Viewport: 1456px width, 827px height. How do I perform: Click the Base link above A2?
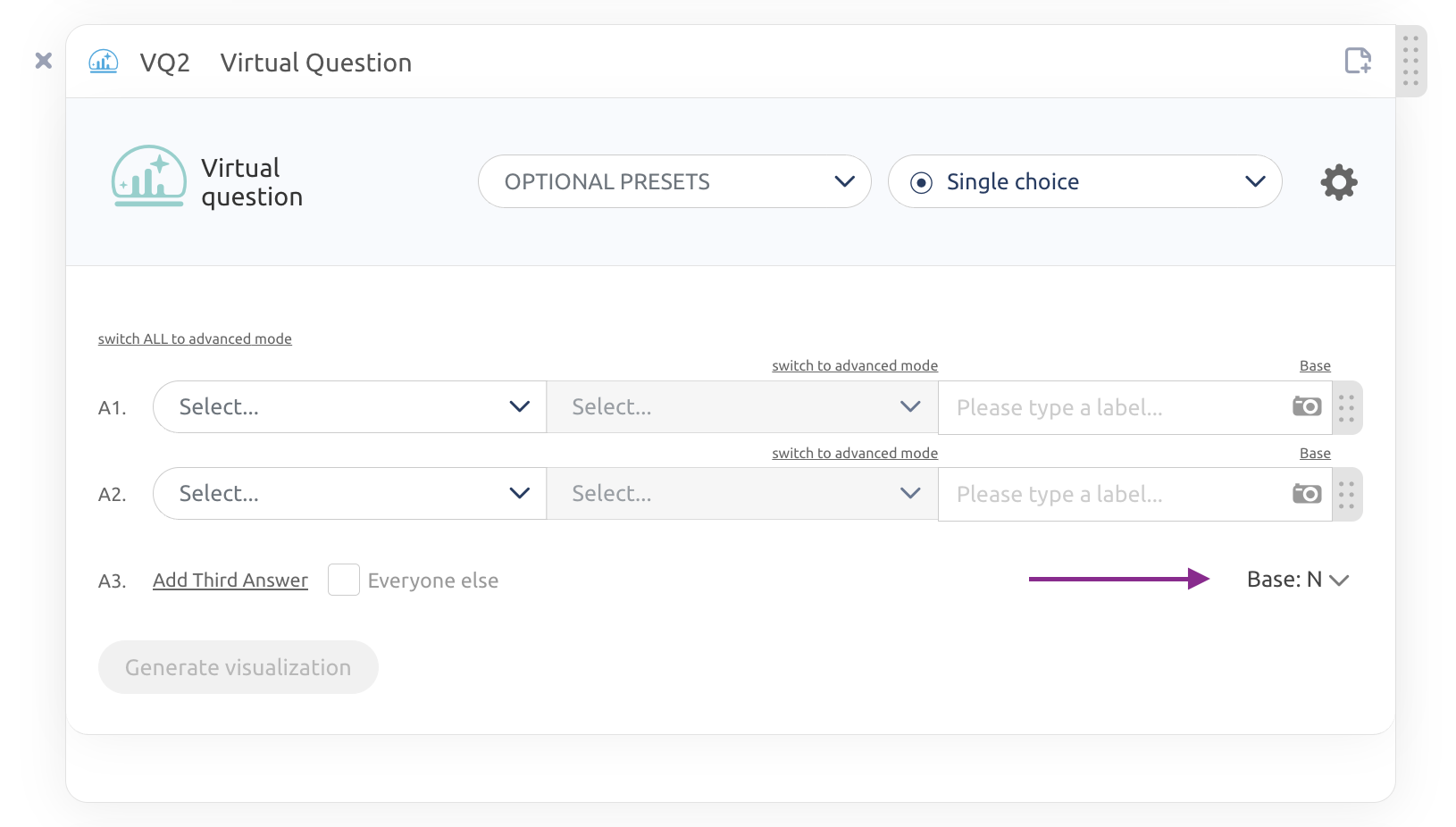1315,453
